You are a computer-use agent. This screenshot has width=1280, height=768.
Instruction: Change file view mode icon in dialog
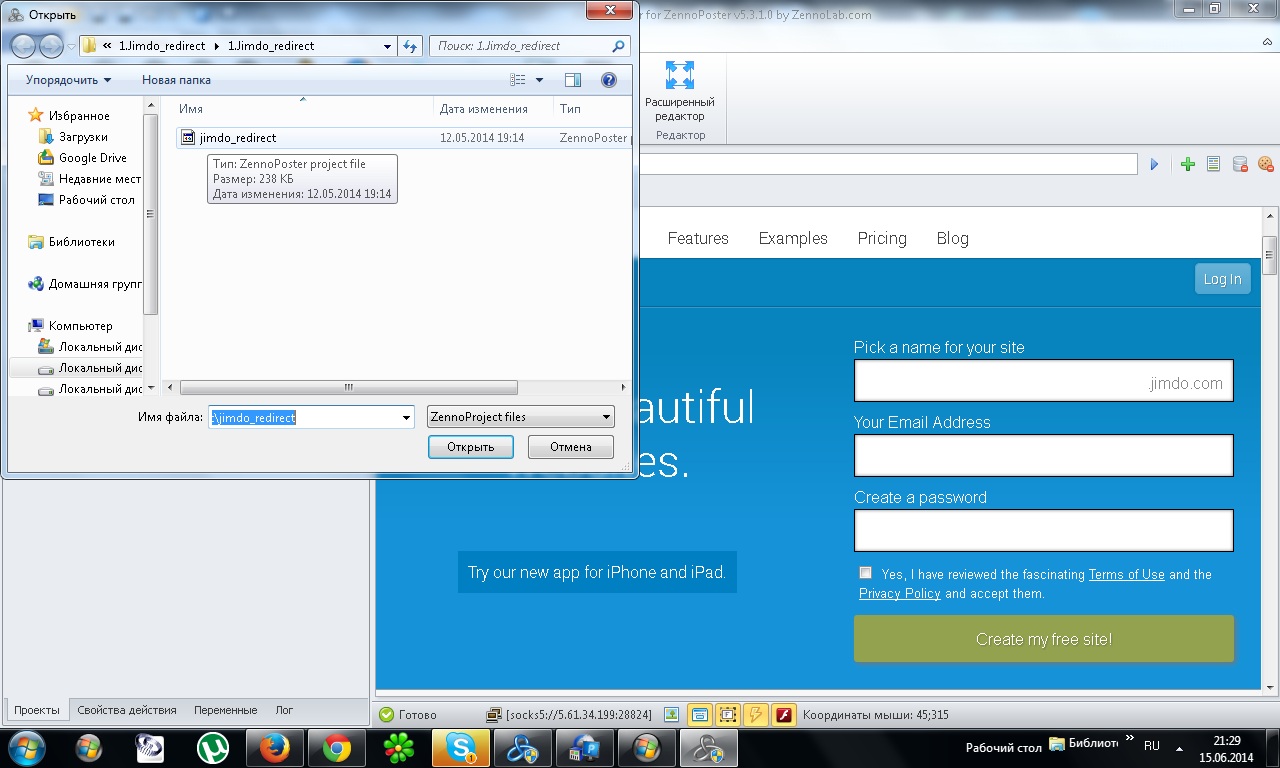518,80
